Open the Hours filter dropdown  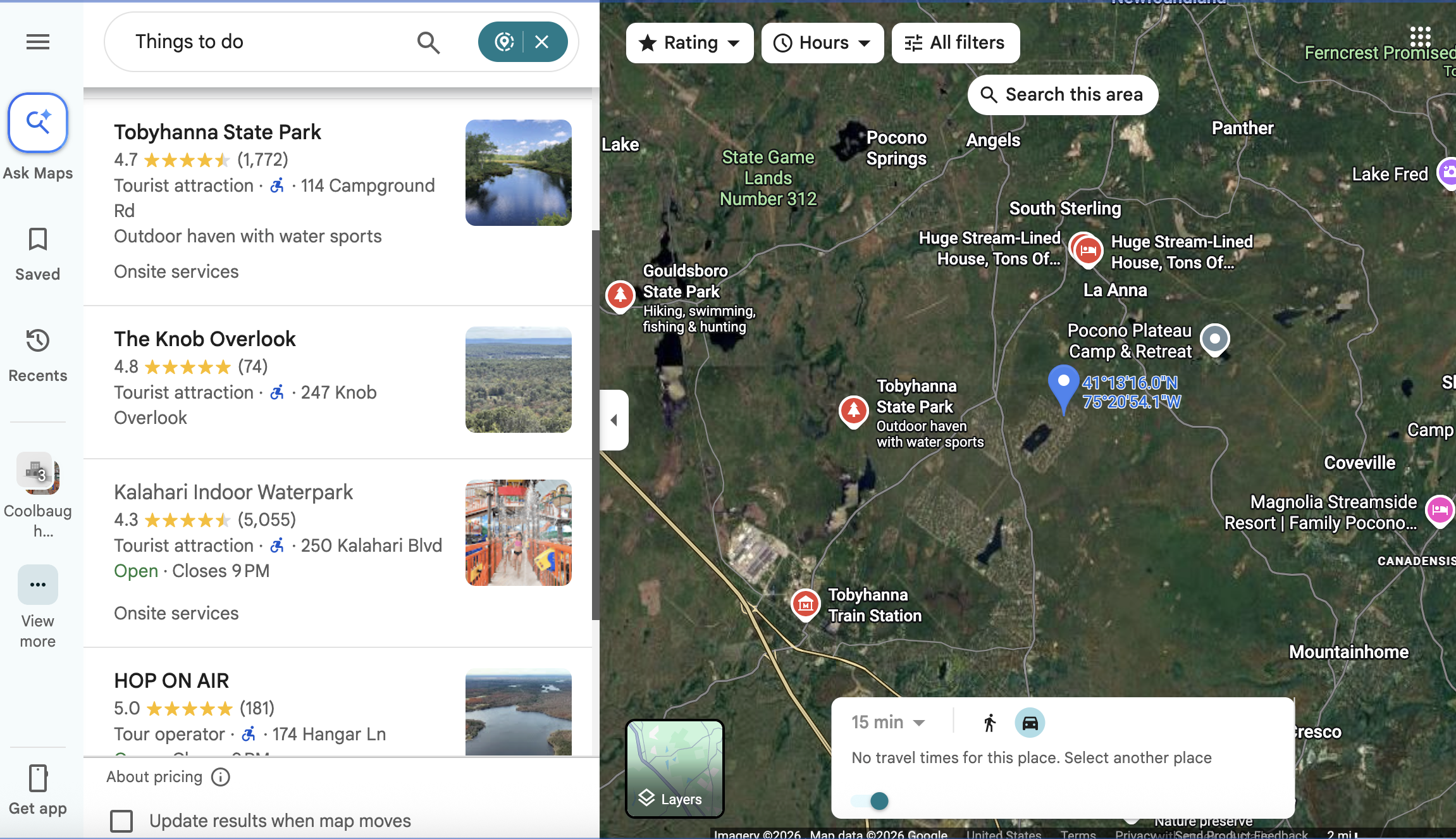point(822,43)
